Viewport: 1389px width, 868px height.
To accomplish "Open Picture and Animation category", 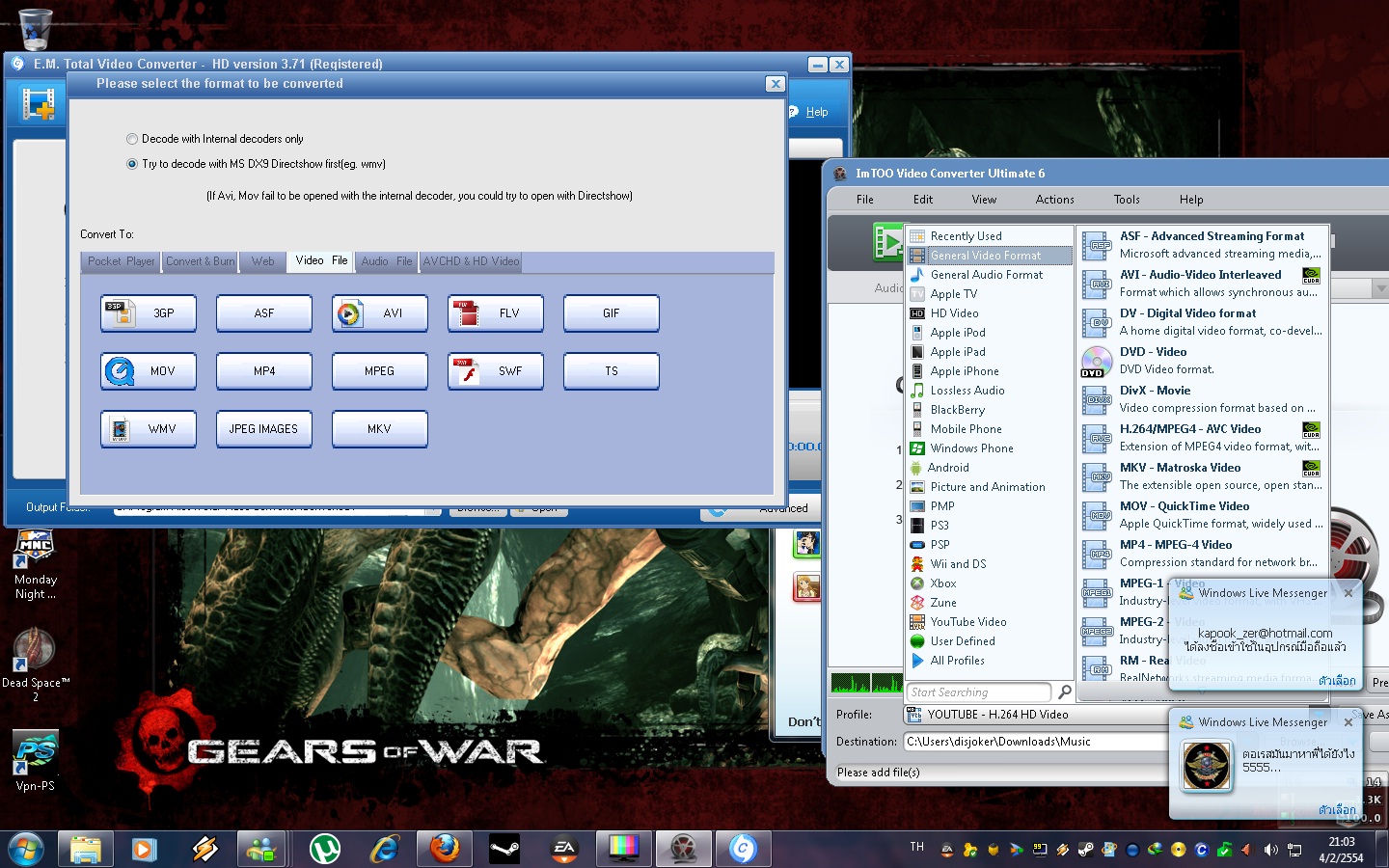I will coord(990,487).
